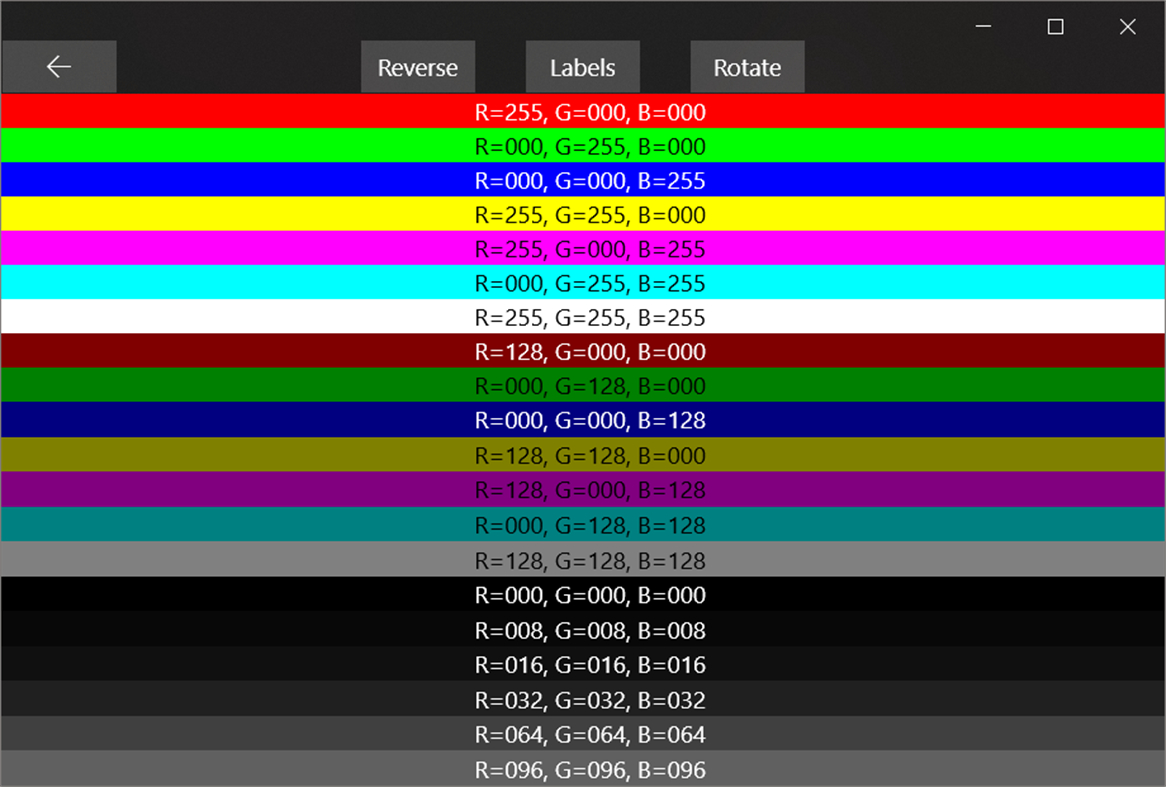Select the cyan R=000, G=255, B=255 bar
This screenshot has height=787, width=1166.
[583, 283]
